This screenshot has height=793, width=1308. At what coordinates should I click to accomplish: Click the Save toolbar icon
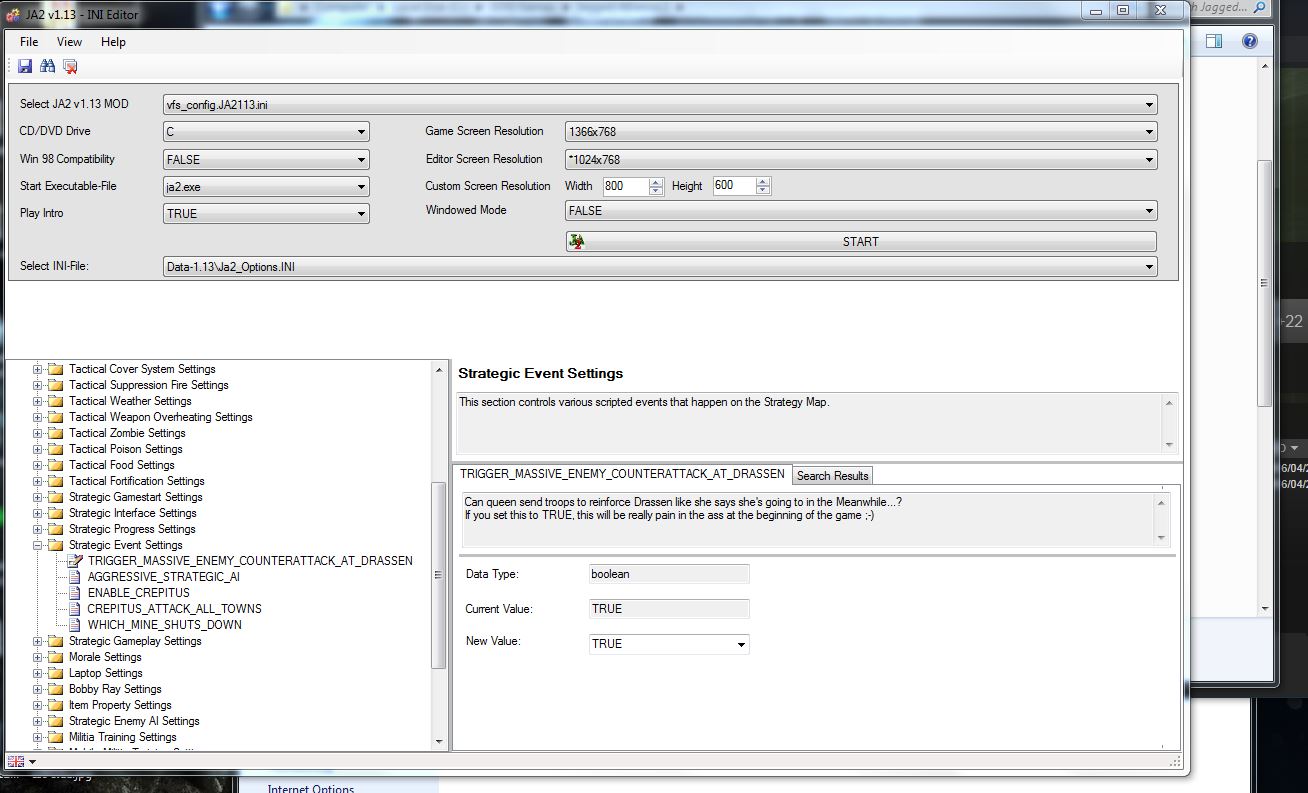(x=25, y=66)
